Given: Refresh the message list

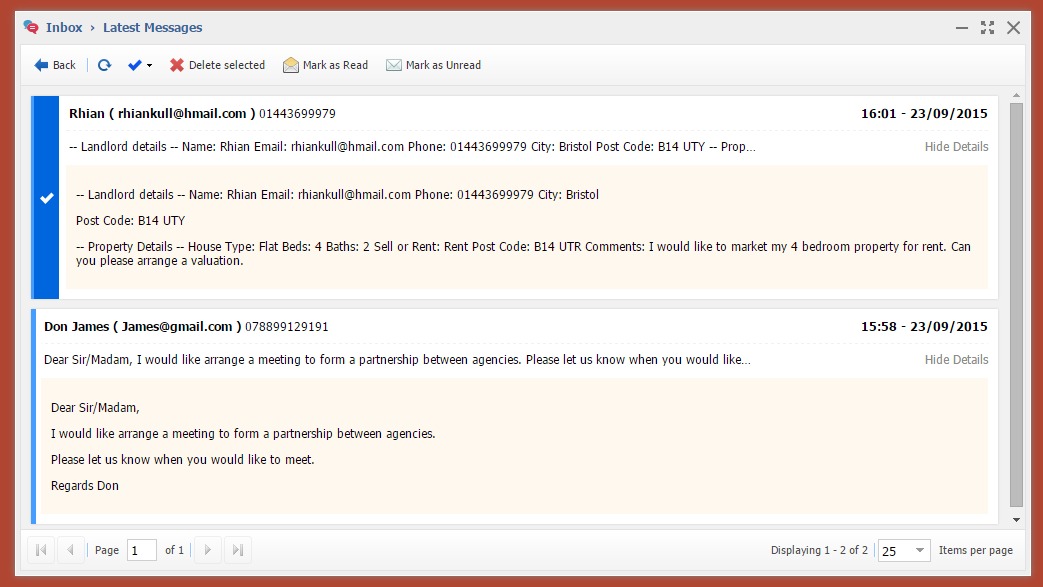Looking at the screenshot, I should (x=104, y=65).
